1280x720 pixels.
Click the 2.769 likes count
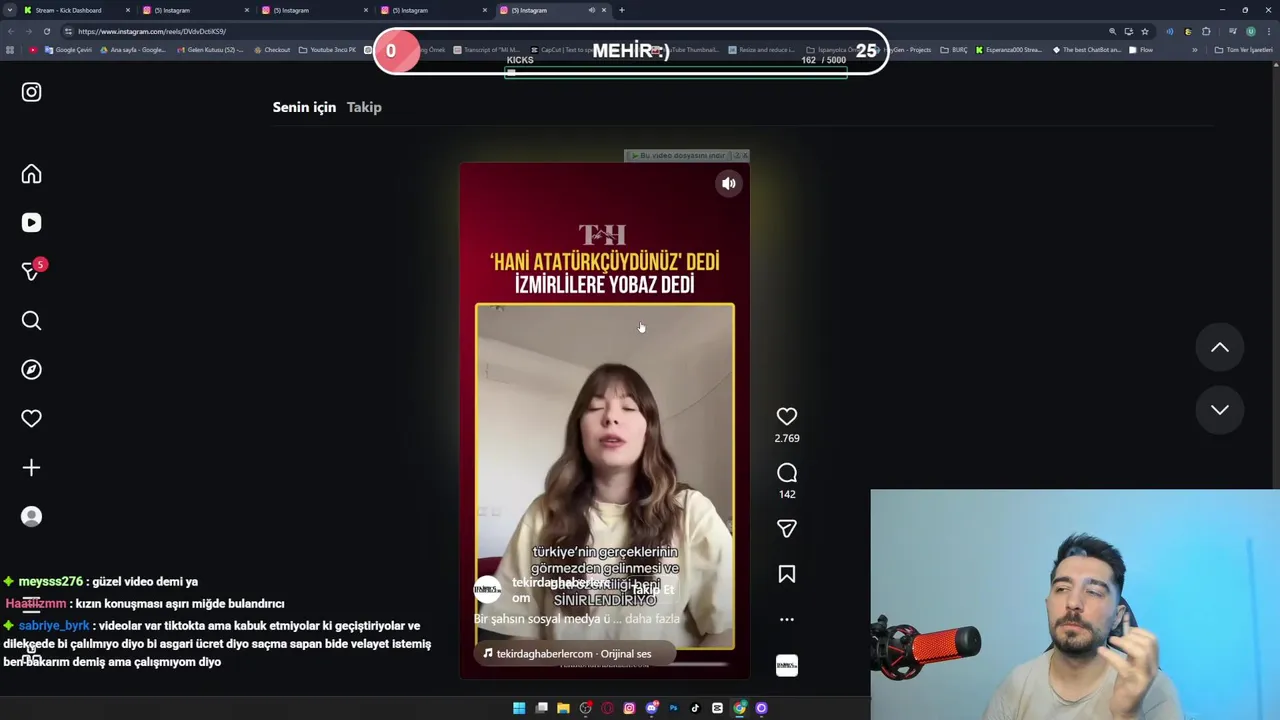click(787, 438)
